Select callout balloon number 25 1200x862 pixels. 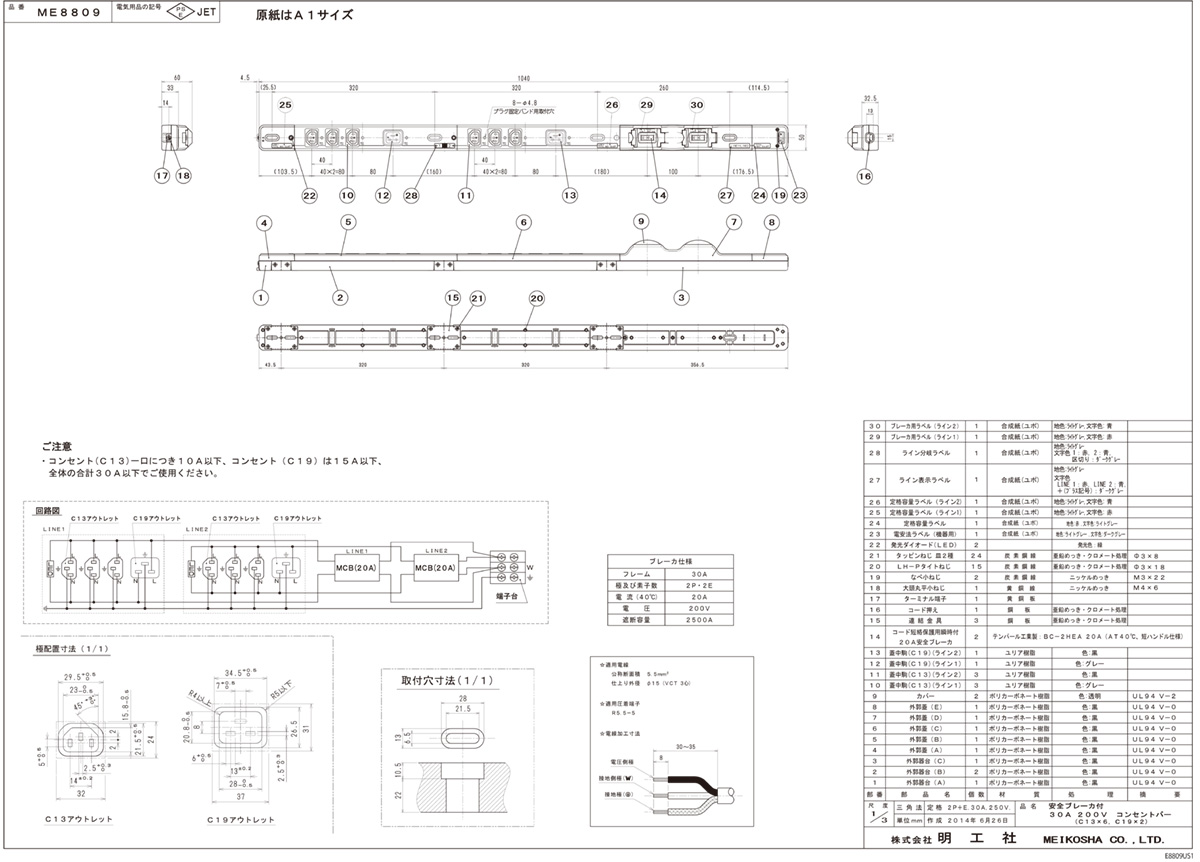(x=285, y=105)
